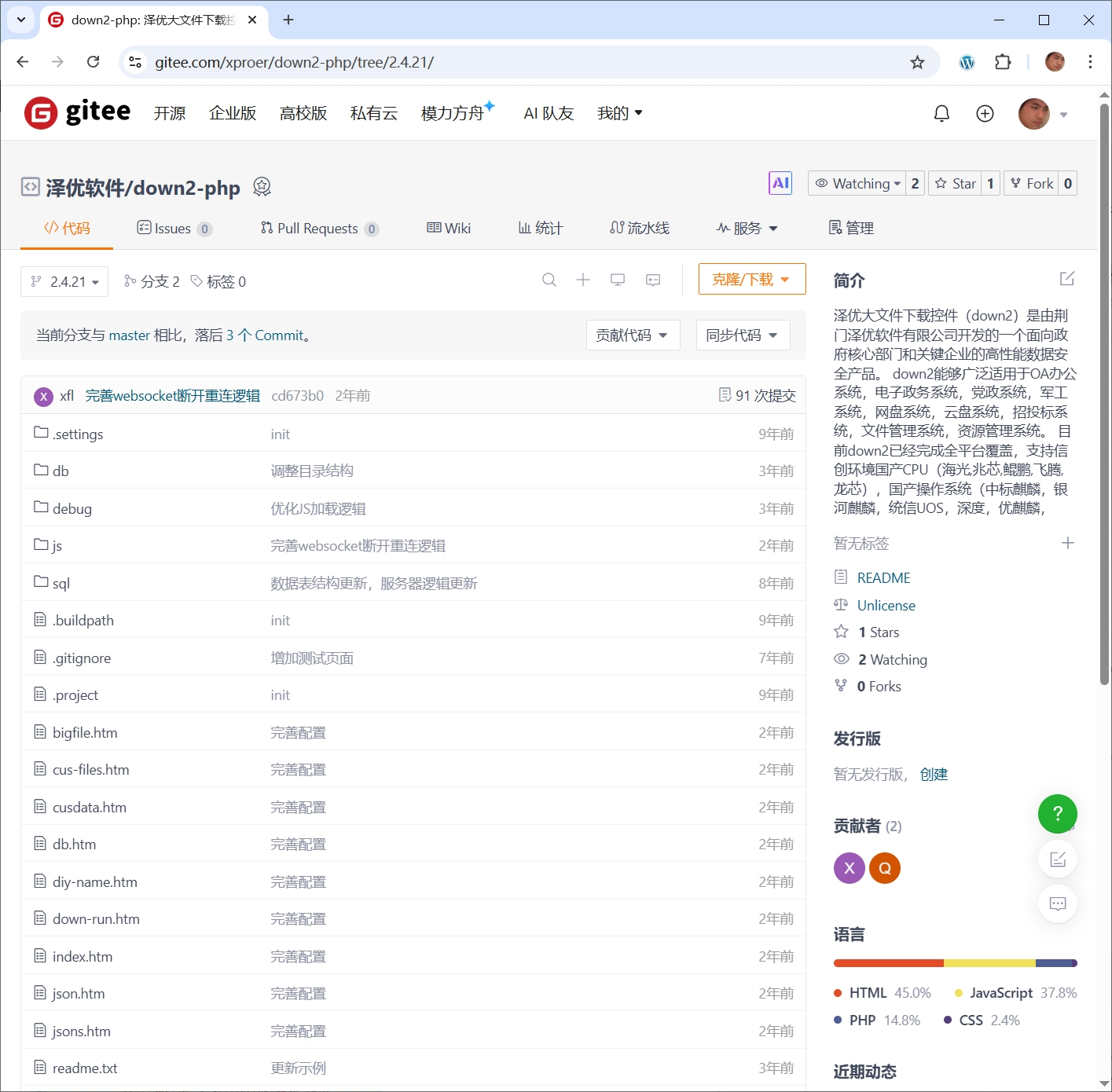Open the bigfile.htm file
Image resolution: width=1112 pixels, height=1092 pixels.
click(x=85, y=733)
